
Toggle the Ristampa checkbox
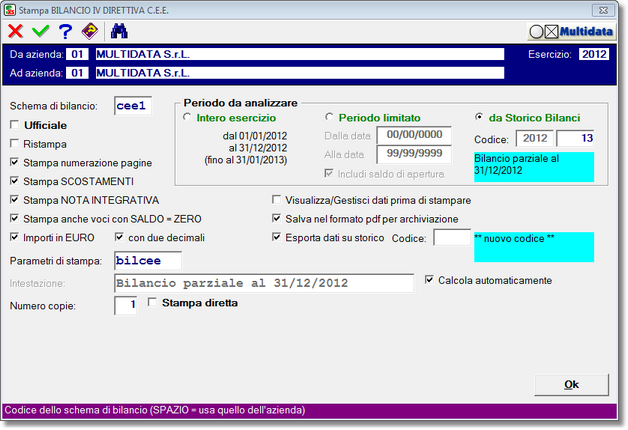click(14, 144)
